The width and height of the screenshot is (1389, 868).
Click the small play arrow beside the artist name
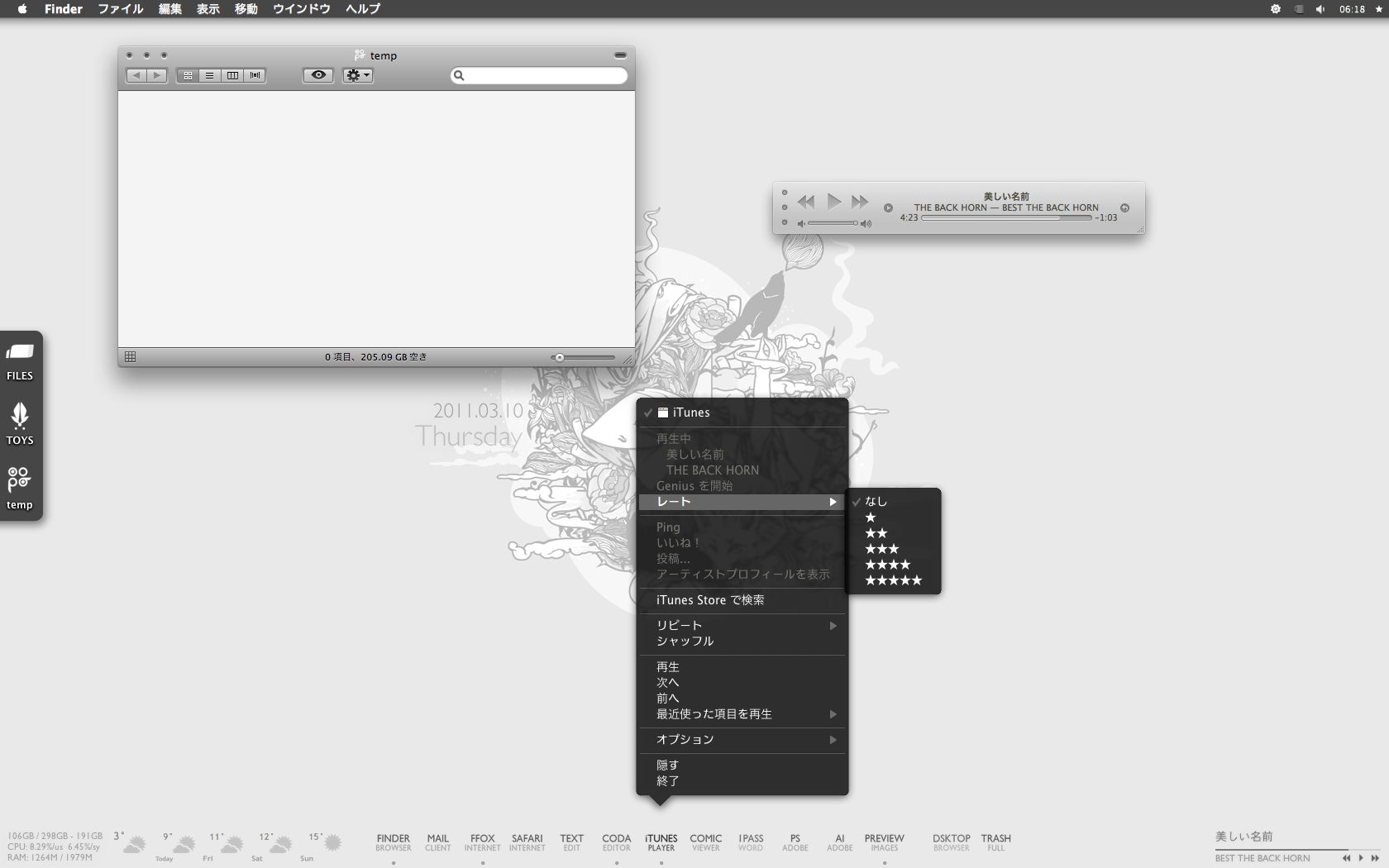(888, 207)
